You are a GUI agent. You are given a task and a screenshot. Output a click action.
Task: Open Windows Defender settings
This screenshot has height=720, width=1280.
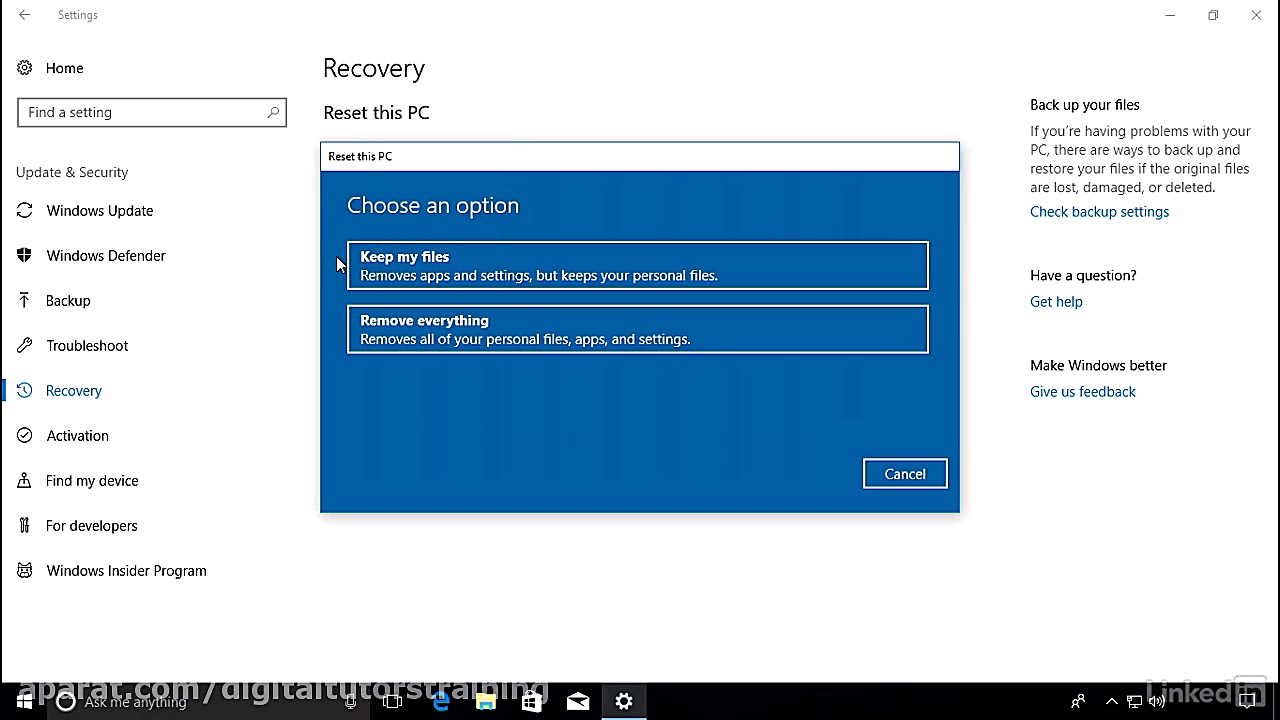105,255
